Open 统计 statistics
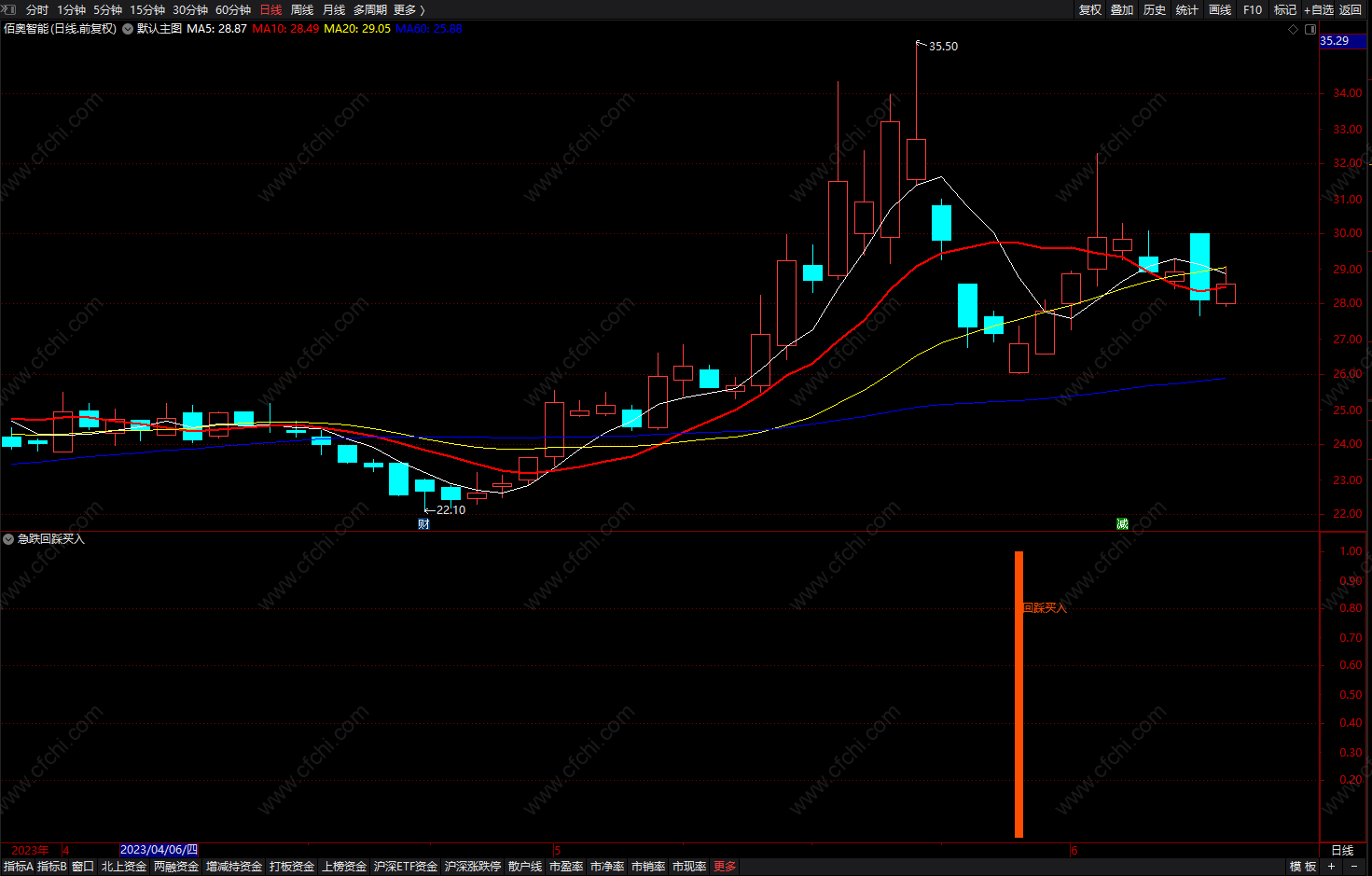 pos(1187,10)
